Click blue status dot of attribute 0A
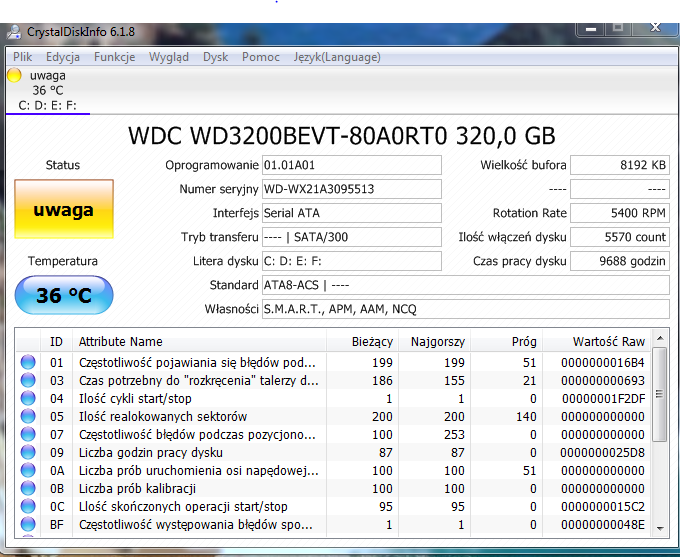The image size is (680, 557). point(28,470)
